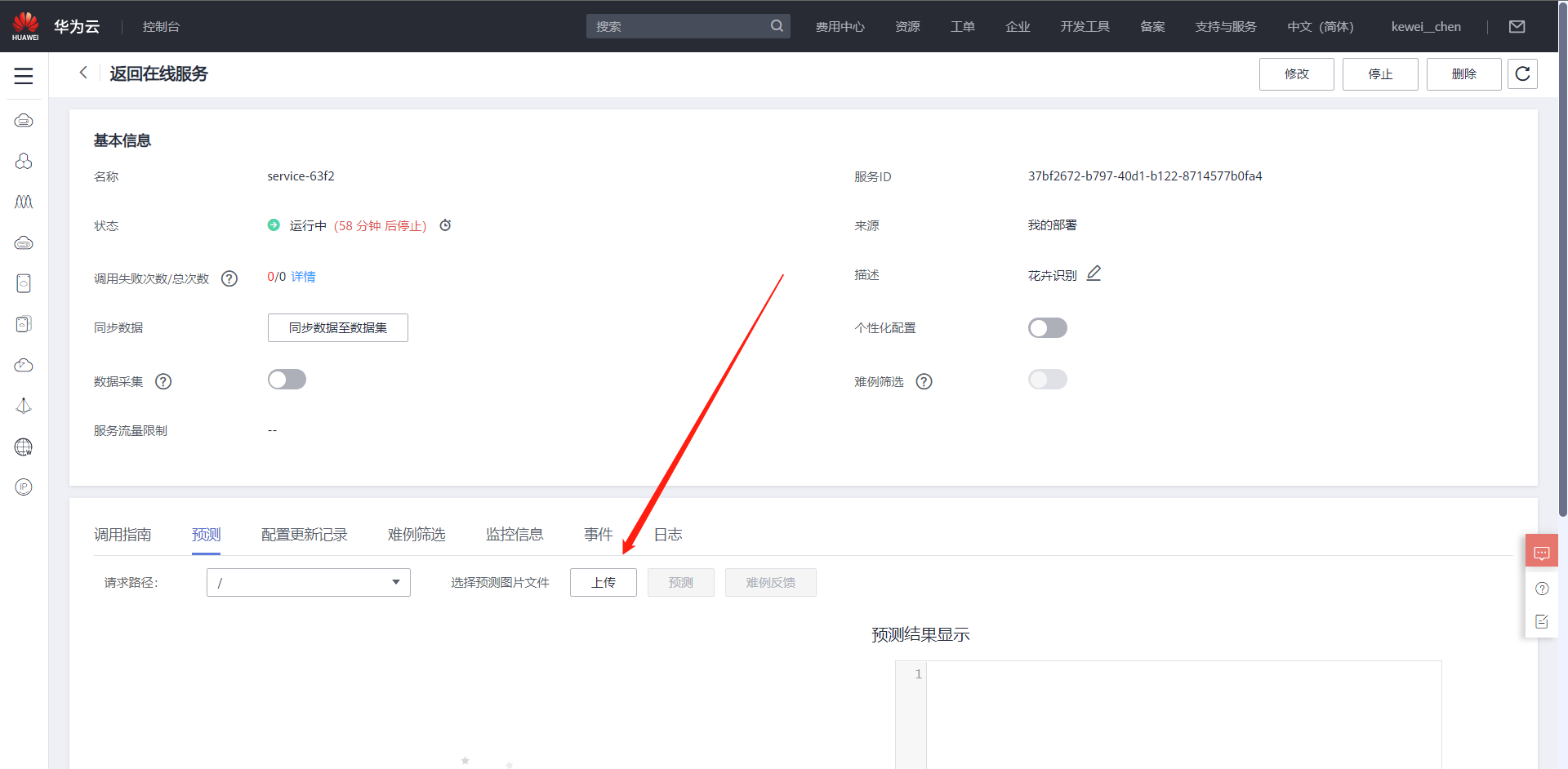This screenshot has height=769, width=1568.
Task: Click the 停止 button
Action: pos(1380,74)
